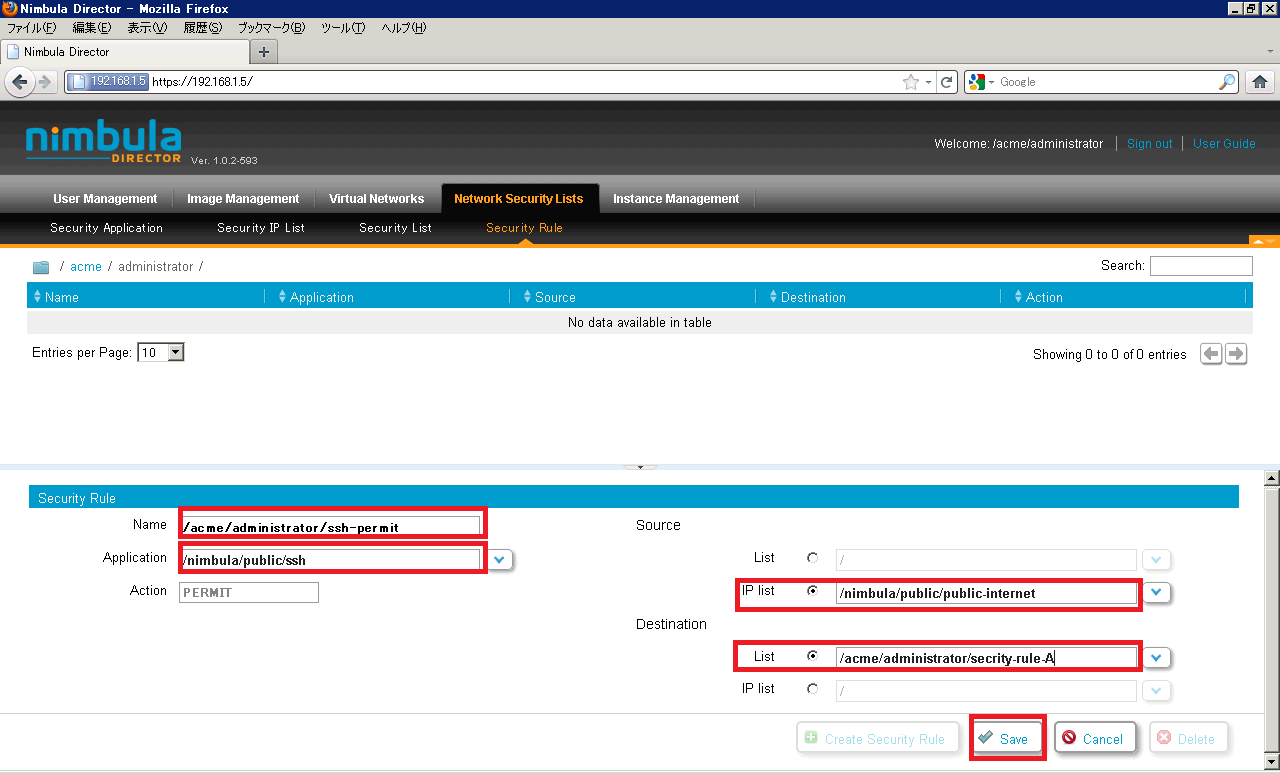
Task: Click the Save button
Action: click(x=1008, y=738)
